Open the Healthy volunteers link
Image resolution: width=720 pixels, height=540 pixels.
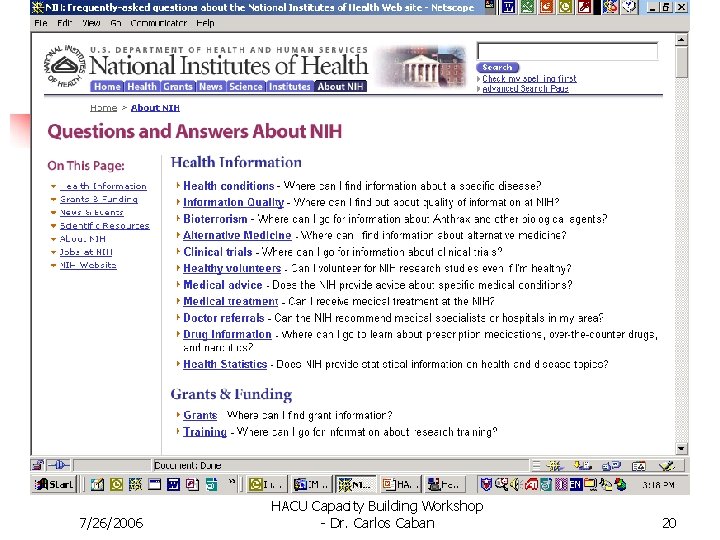(x=232, y=268)
